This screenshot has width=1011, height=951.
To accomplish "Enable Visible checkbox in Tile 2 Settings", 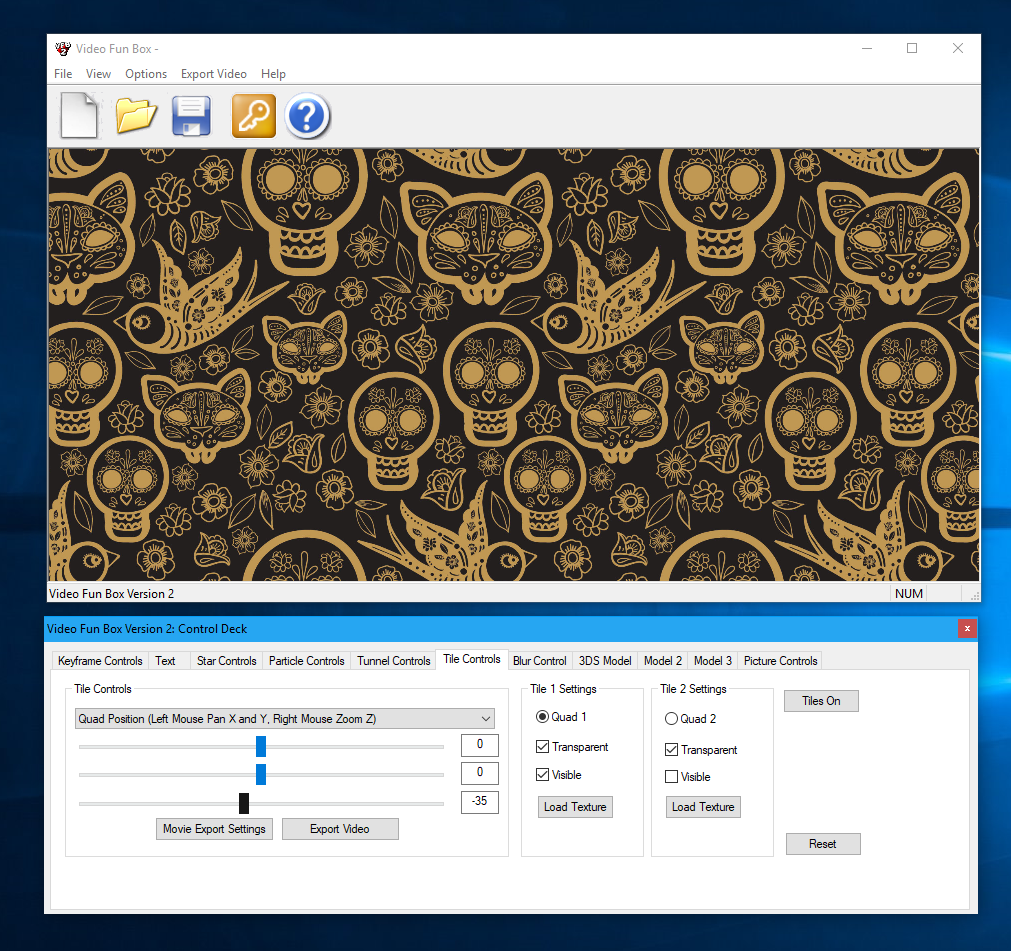I will point(671,777).
